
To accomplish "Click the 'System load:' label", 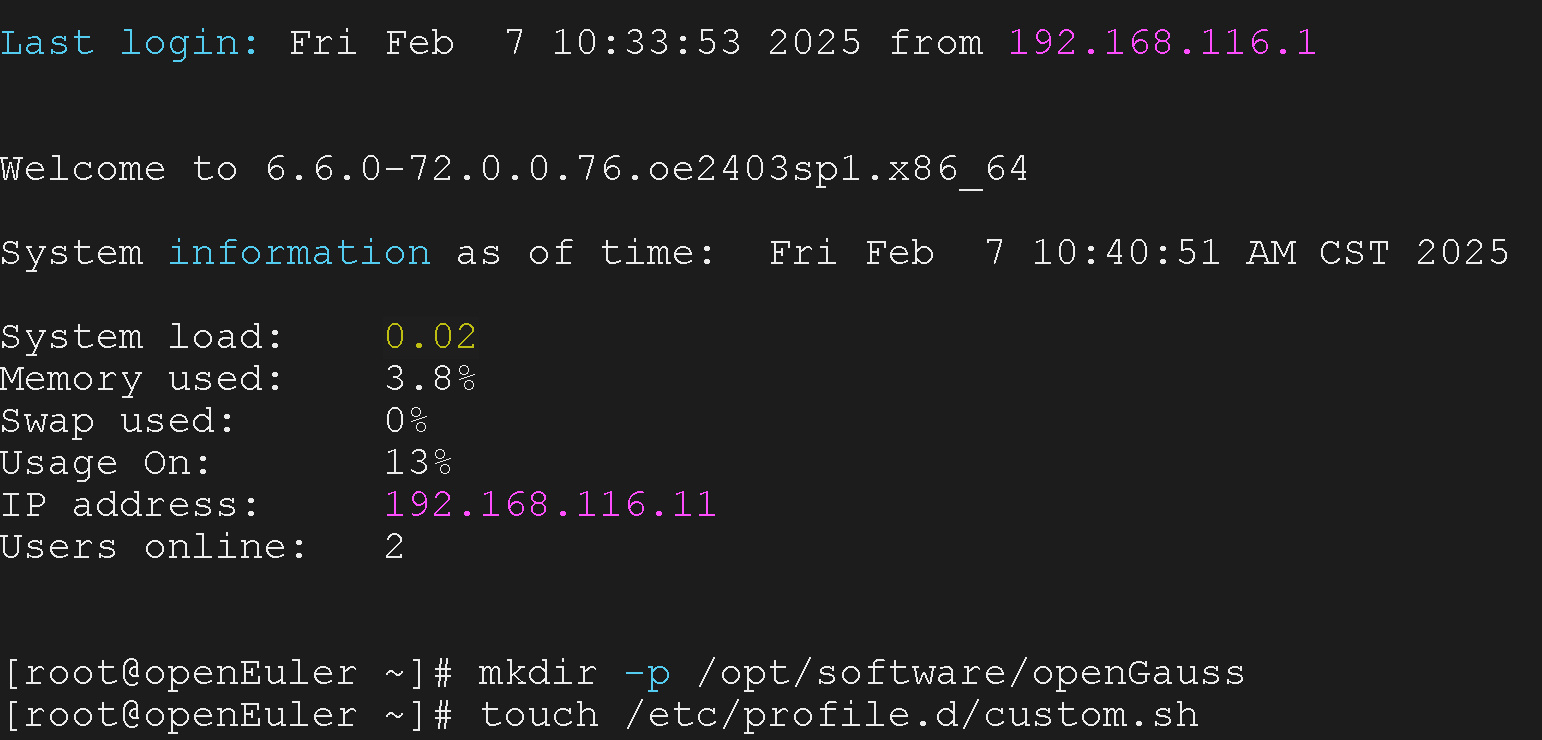I will click(x=141, y=336).
